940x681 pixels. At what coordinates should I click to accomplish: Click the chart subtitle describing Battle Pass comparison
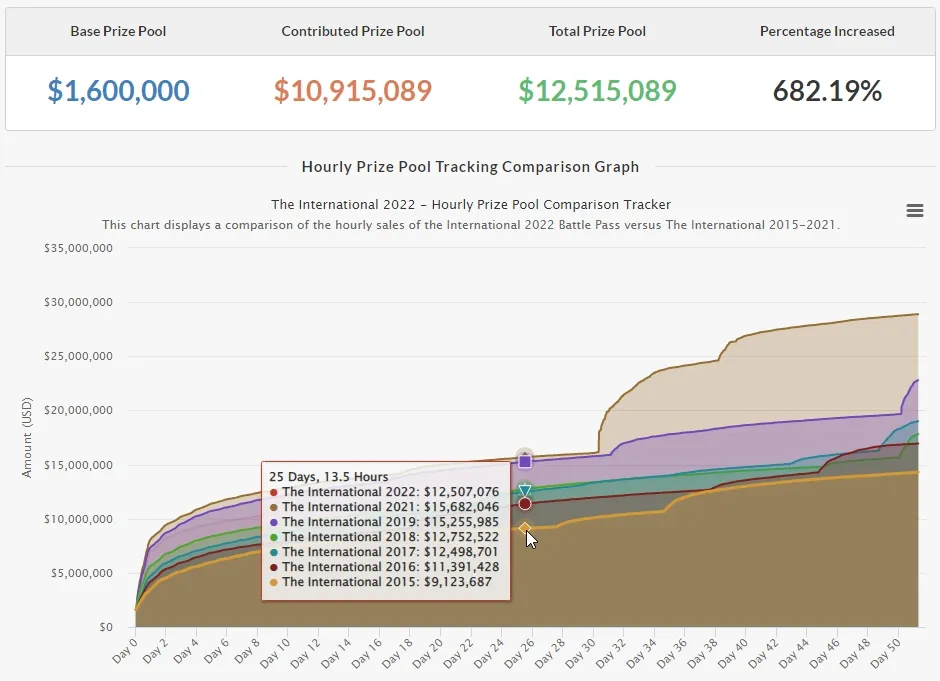coord(471,225)
